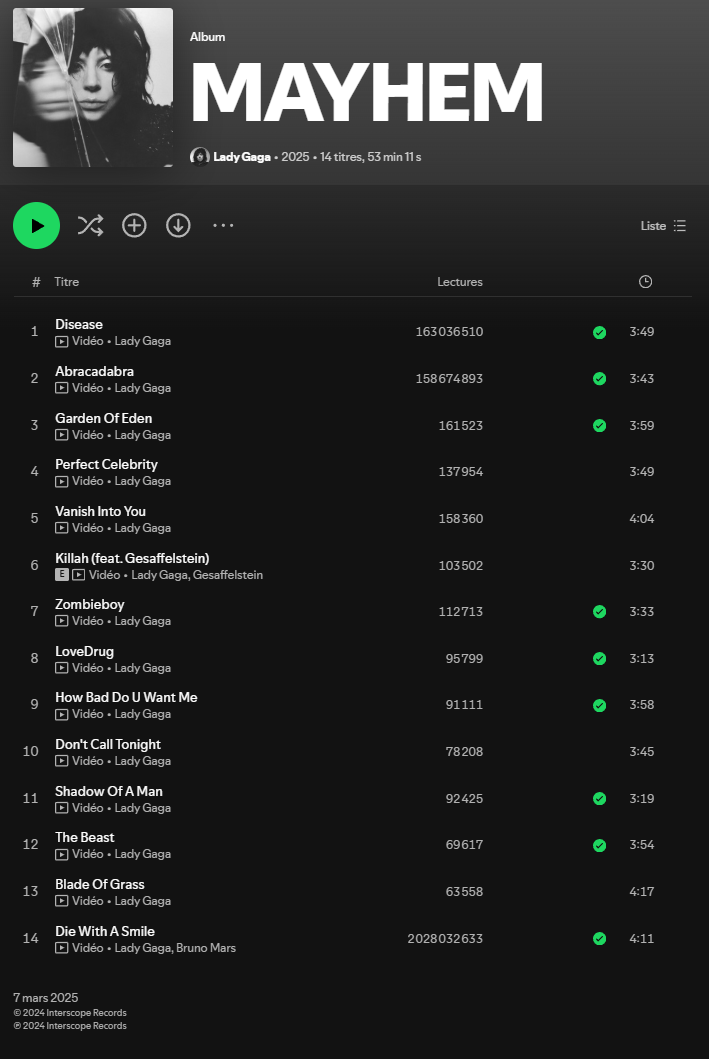Click the video icon under How Bad Do U Want Me

(61, 715)
